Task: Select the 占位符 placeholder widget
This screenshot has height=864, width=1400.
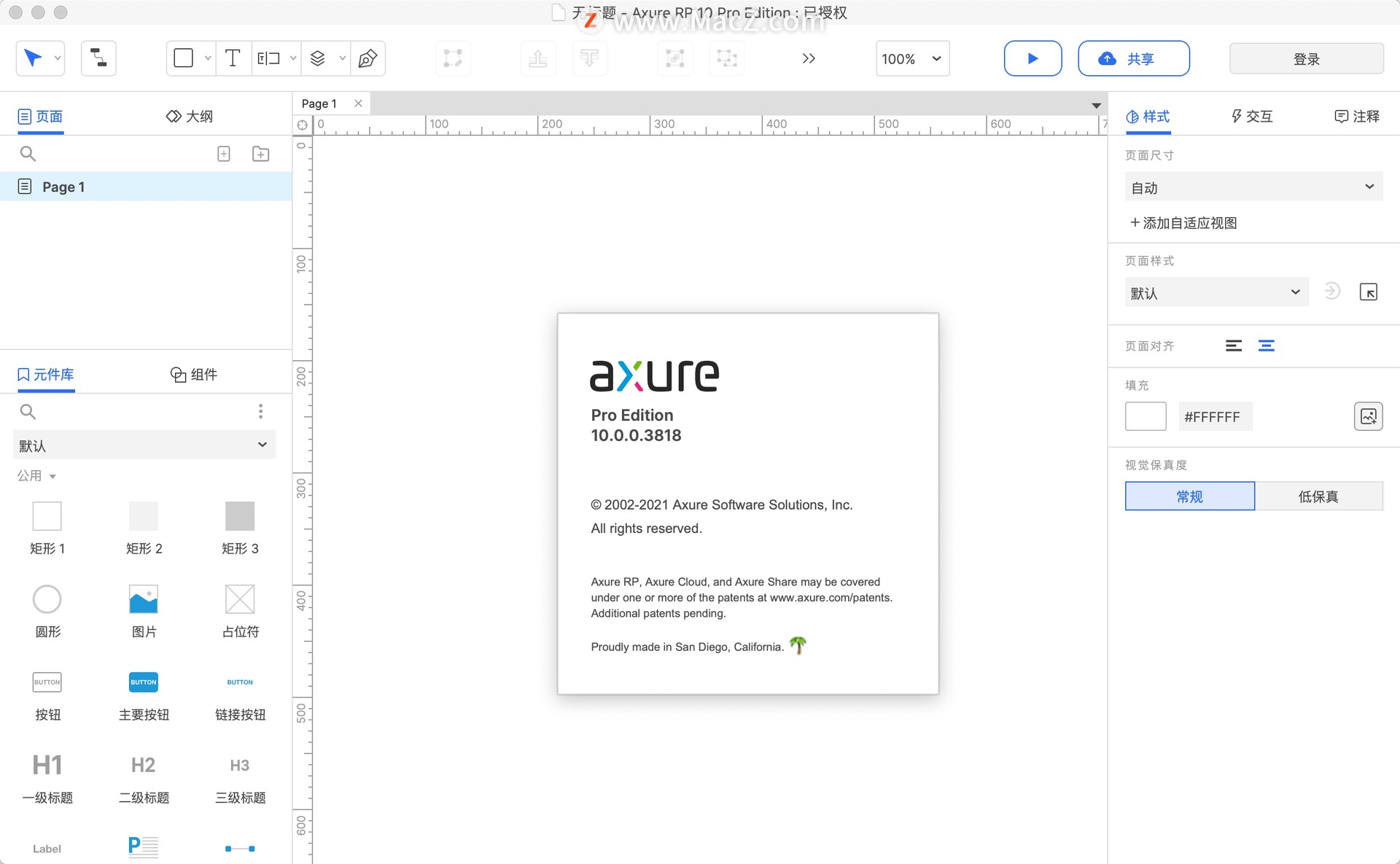Action: point(240,611)
